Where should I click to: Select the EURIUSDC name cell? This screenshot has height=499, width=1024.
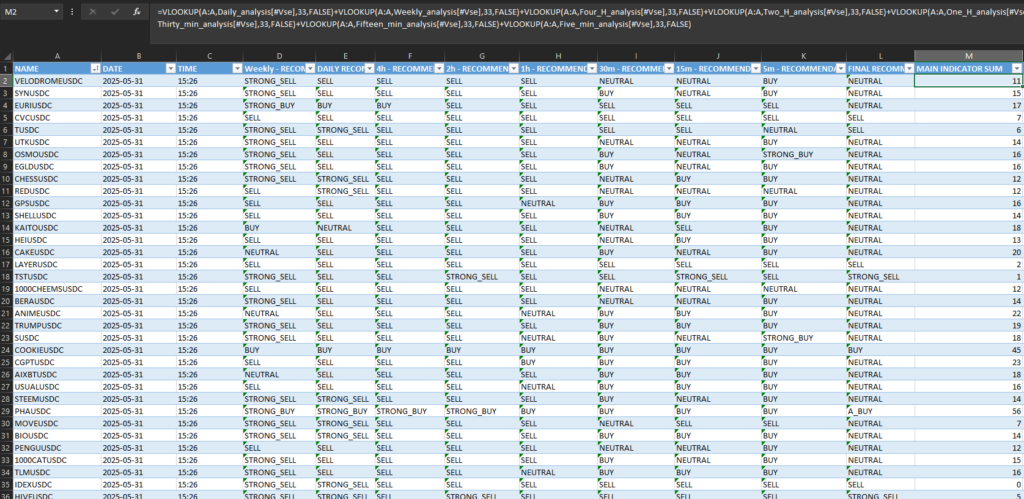point(57,105)
